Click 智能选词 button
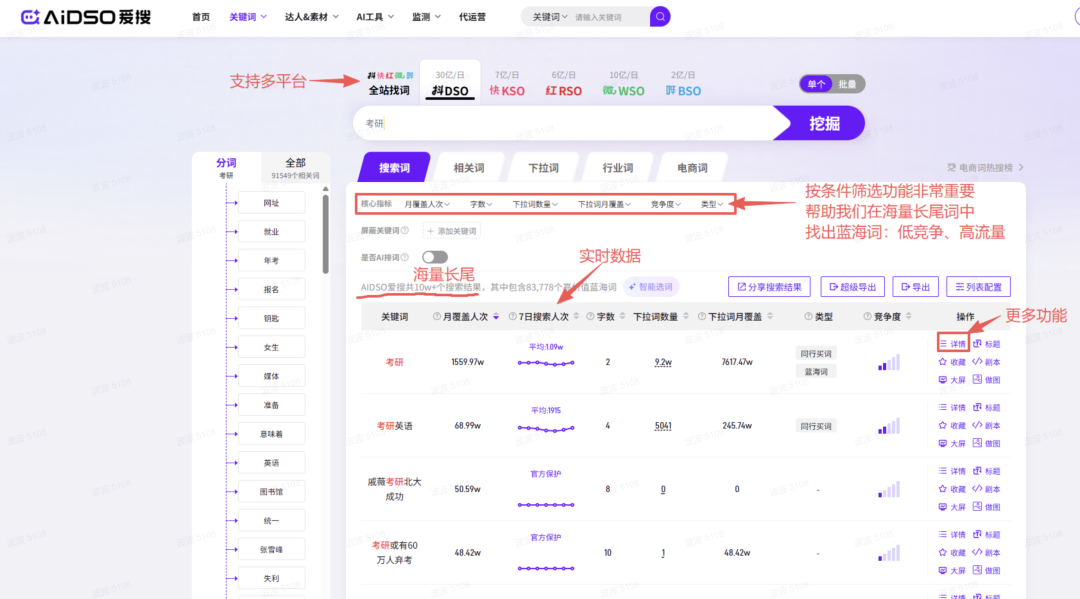 coord(651,286)
